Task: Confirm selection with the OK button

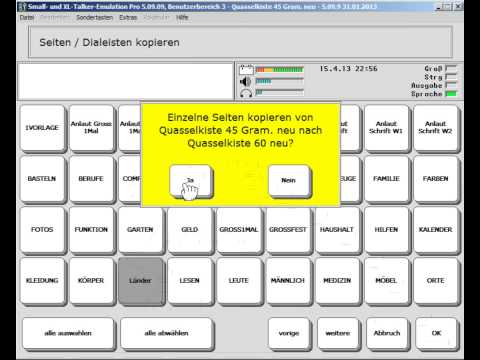Action: [x=436, y=333]
